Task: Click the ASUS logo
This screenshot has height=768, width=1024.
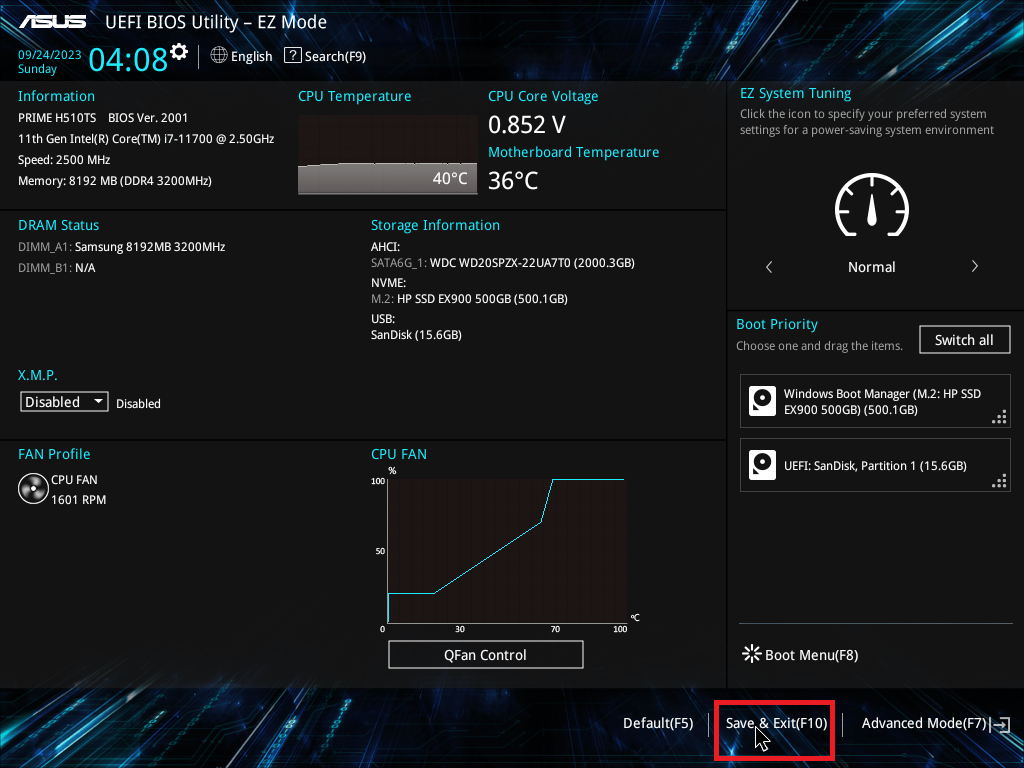Action: (52, 22)
